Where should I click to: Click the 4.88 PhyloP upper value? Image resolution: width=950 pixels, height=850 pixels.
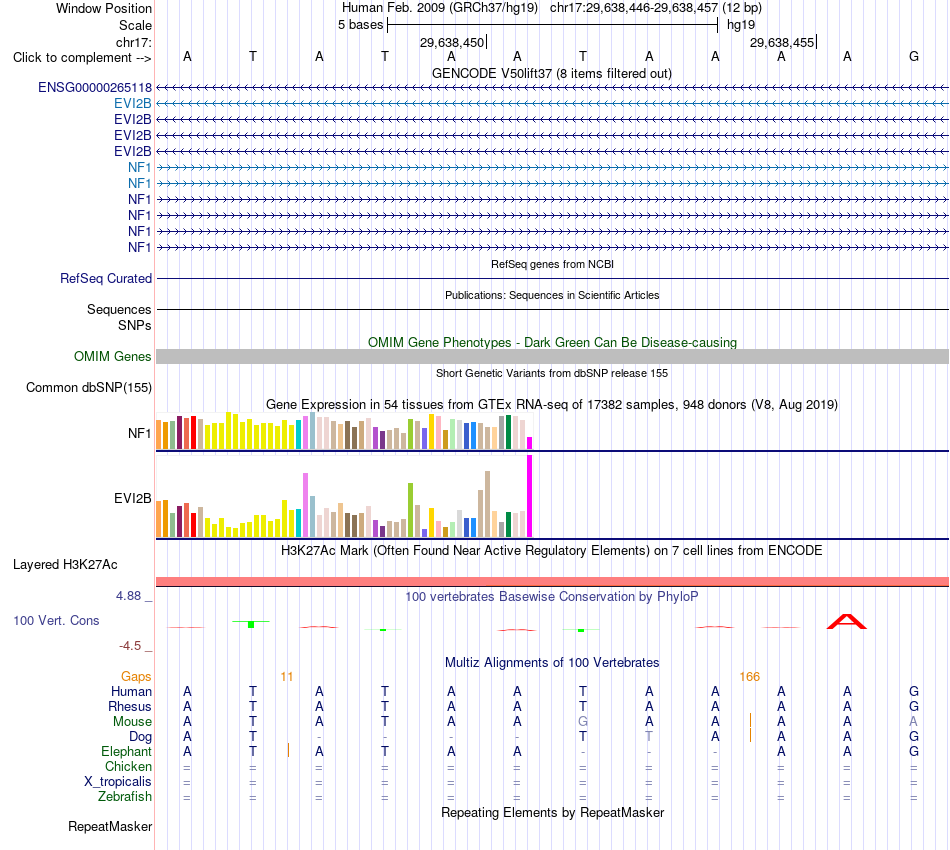[x=128, y=596]
